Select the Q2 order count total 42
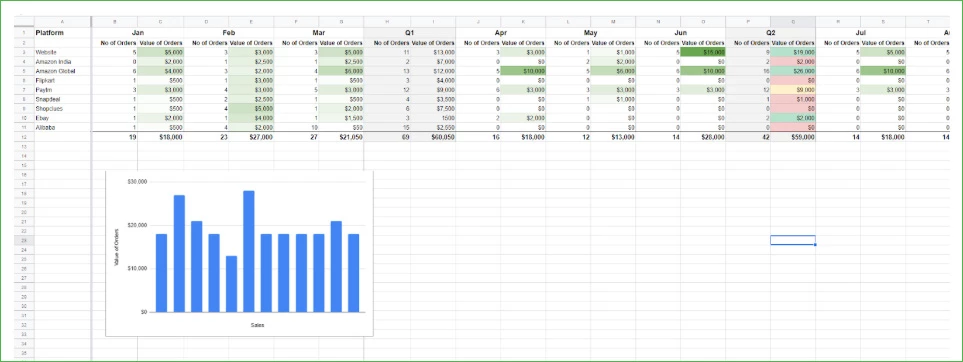The width and height of the screenshot is (963, 362). pos(748,137)
